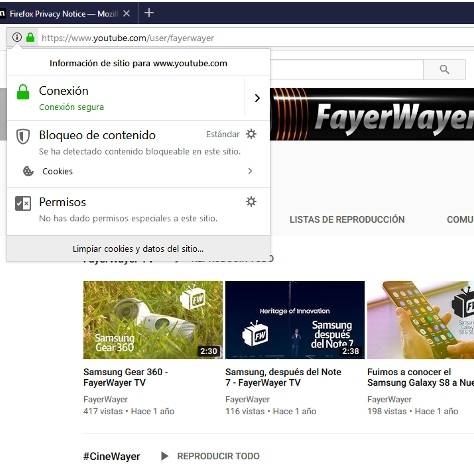Click inside the YouTube search field
Image resolution: width=474 pixels, height=474 pixels.
coord(347,69)
